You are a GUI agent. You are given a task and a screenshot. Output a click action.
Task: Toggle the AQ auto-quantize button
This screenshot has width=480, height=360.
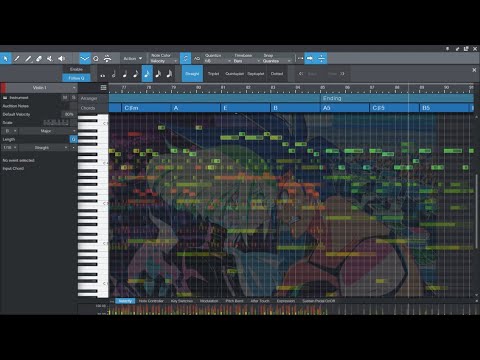click(197, 58)
